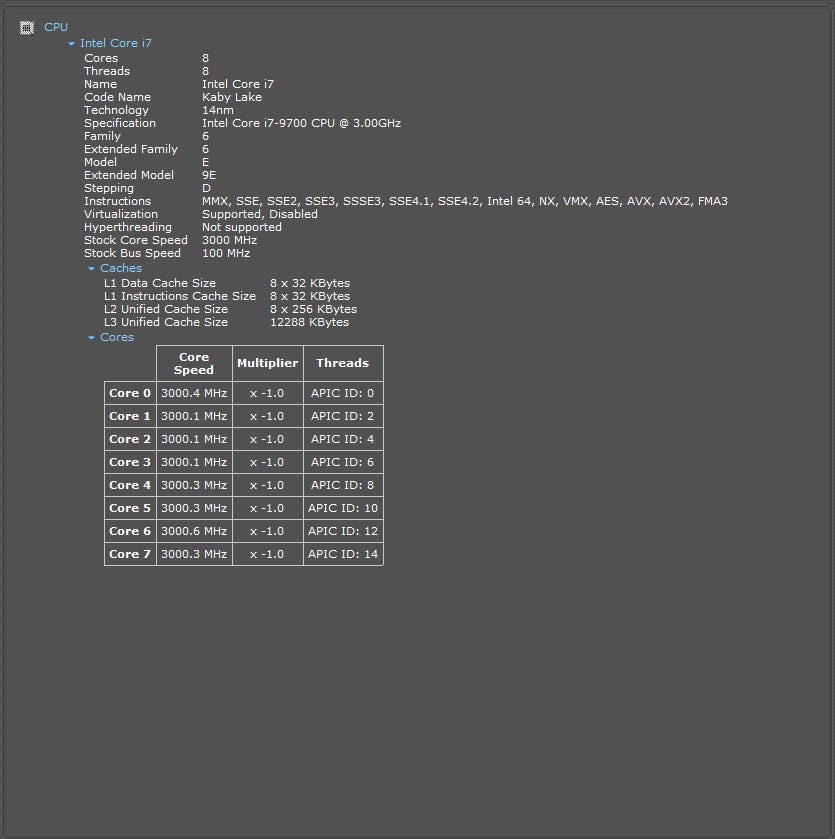This screenshot has height=839, width=835.
Task: Click the Core 7 multiplier cell
Action: [267, 554]
